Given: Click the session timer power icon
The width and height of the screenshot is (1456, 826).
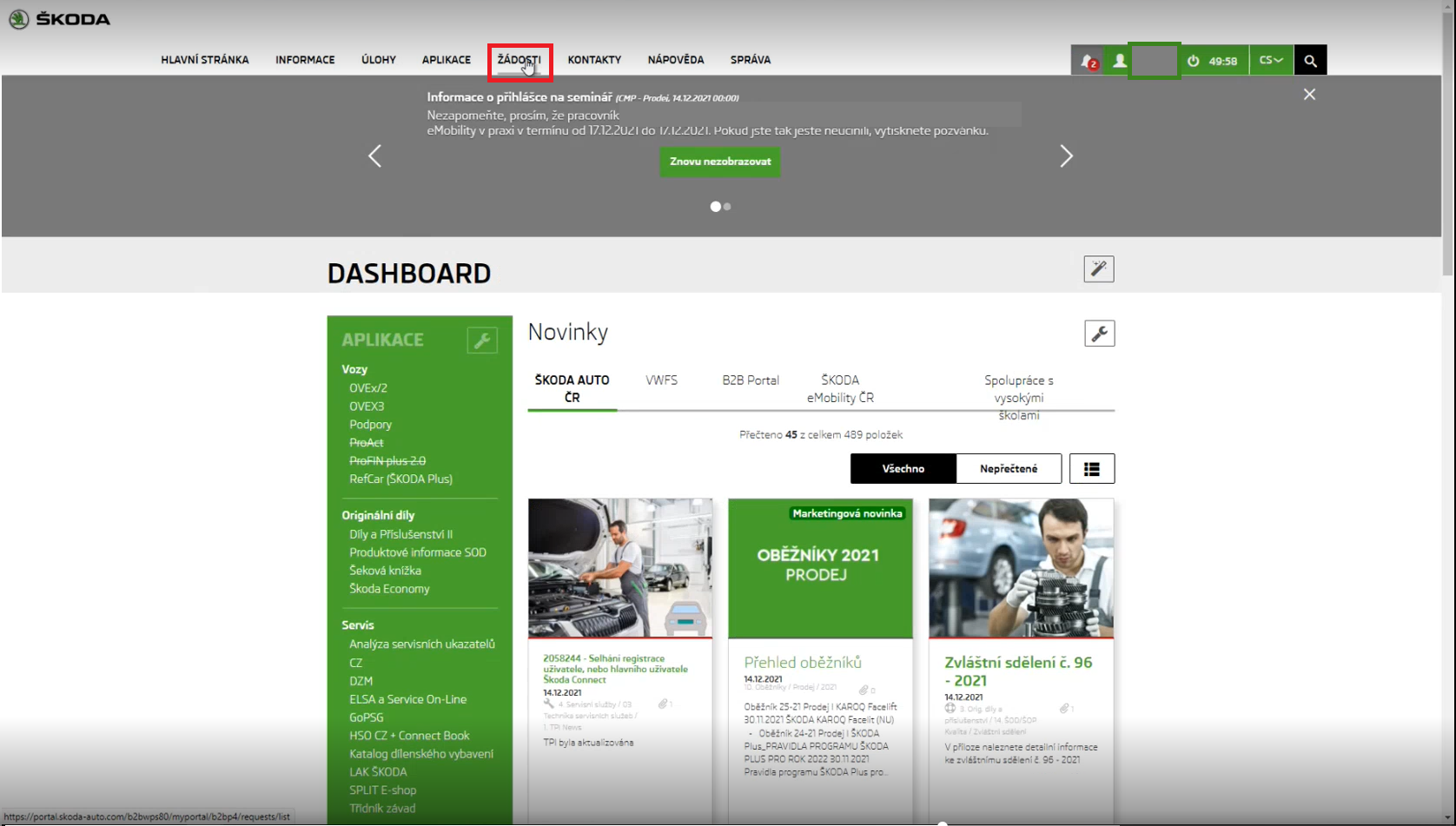Looking at the screenshot, I should (1194, 61).
